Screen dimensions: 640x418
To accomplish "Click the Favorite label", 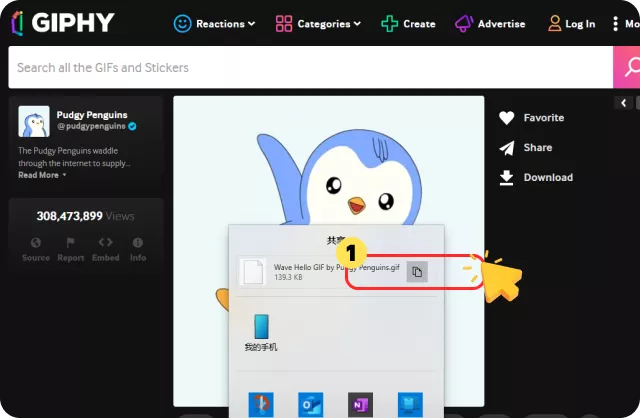I will (544, 118).
